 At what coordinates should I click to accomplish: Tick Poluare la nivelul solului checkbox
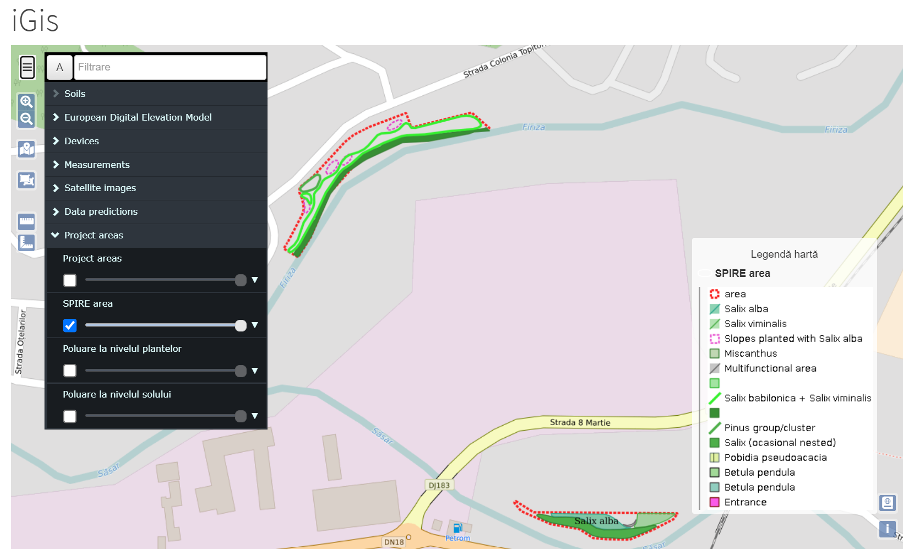[70, 416]
